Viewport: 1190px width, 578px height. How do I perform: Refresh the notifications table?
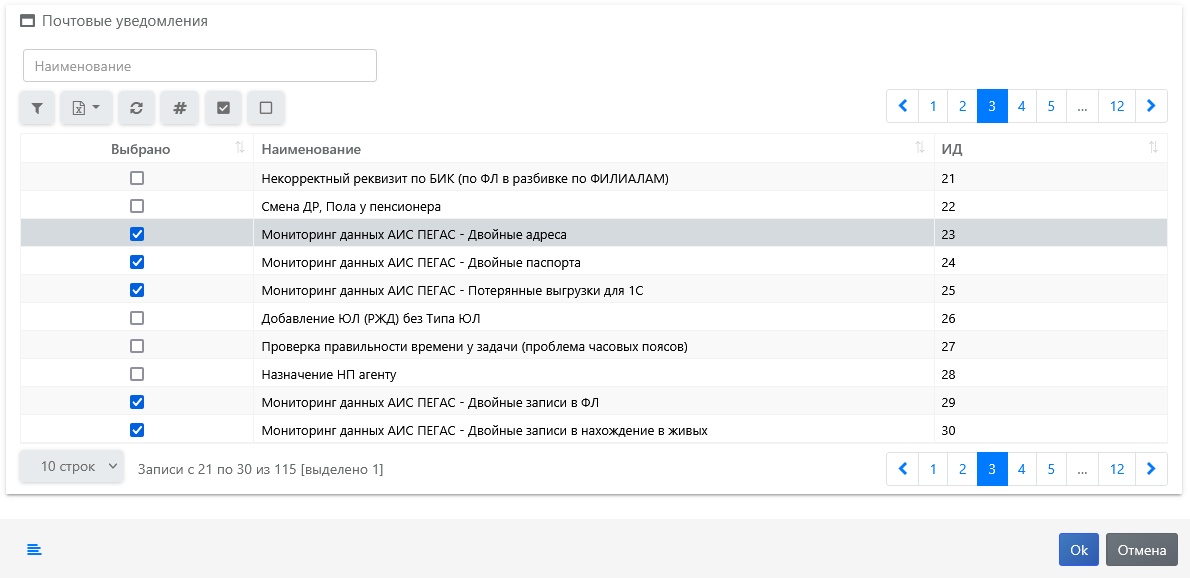136,107
